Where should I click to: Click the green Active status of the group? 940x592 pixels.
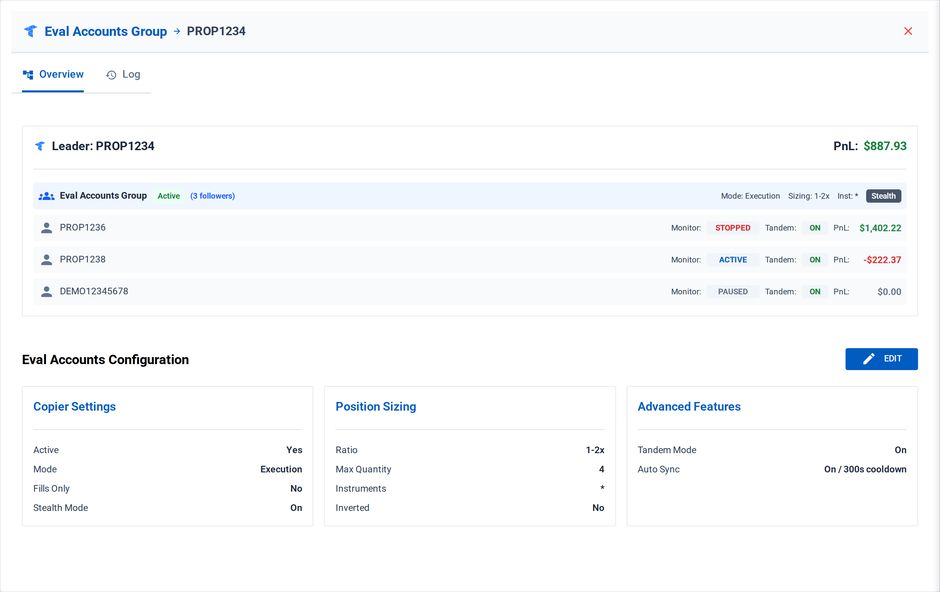[168, 196]
